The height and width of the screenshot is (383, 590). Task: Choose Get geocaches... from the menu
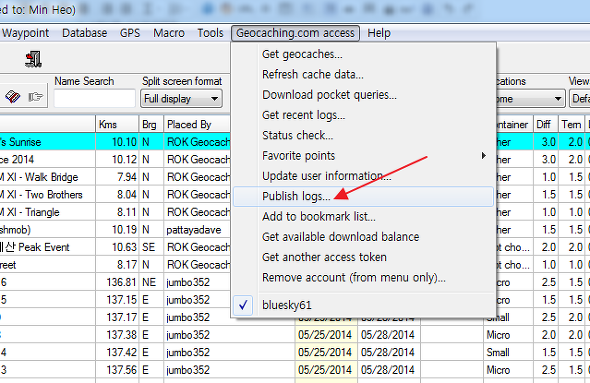363,54
